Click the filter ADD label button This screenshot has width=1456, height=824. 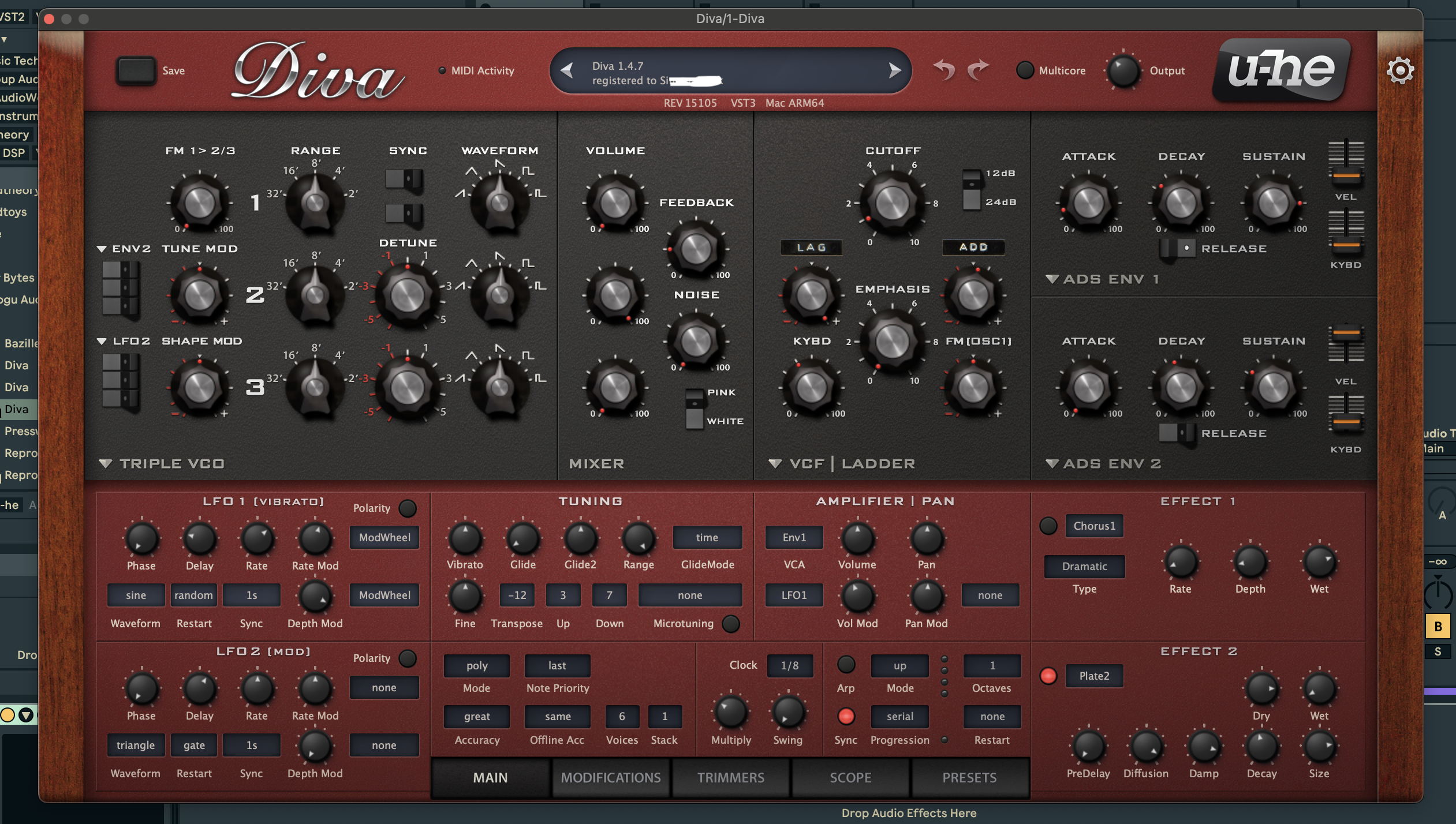(973, 247)
